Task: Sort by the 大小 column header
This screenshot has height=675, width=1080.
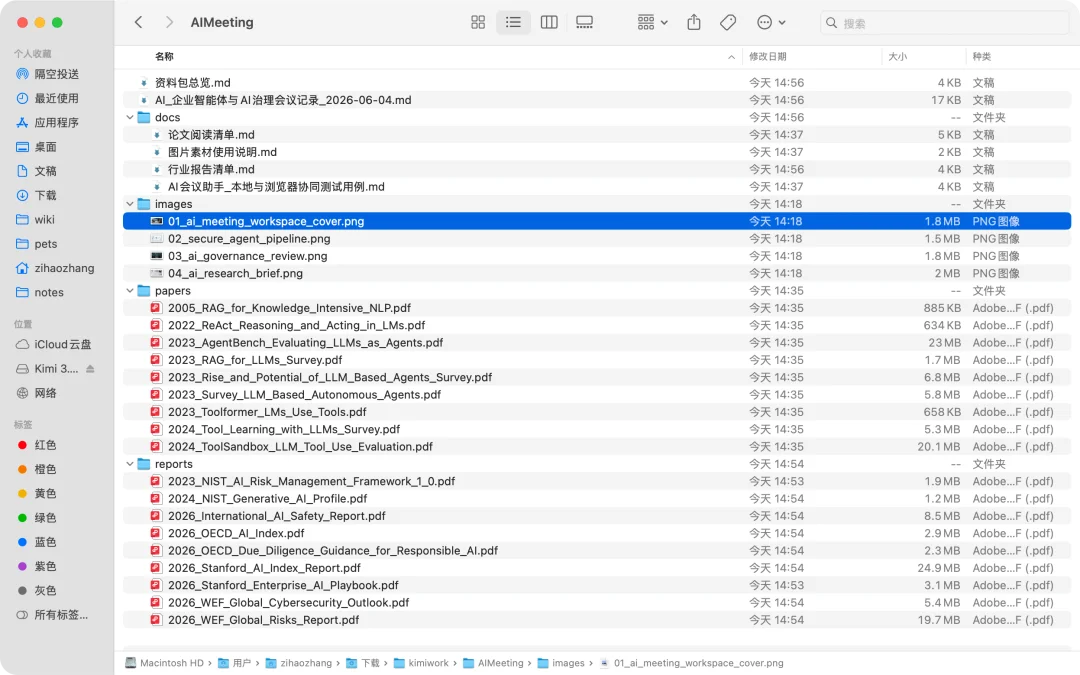Action: pyautogui.click(x=897, y=56)
